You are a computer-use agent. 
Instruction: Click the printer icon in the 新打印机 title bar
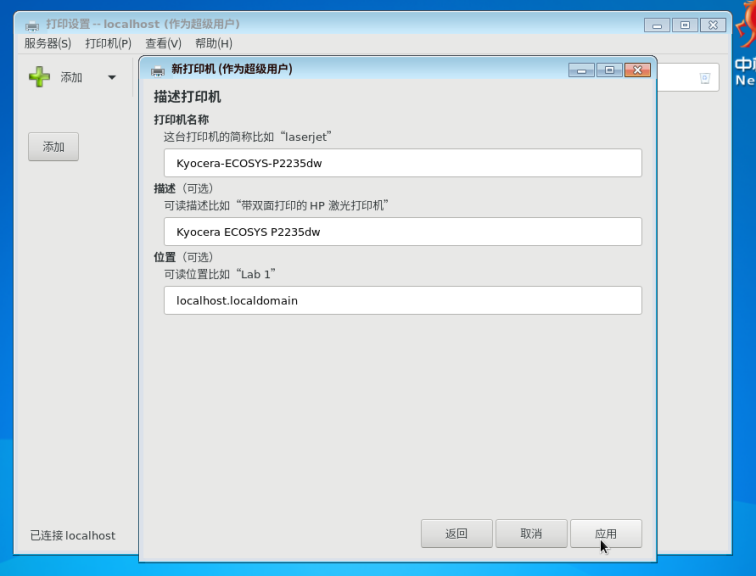tap(158, 69)
